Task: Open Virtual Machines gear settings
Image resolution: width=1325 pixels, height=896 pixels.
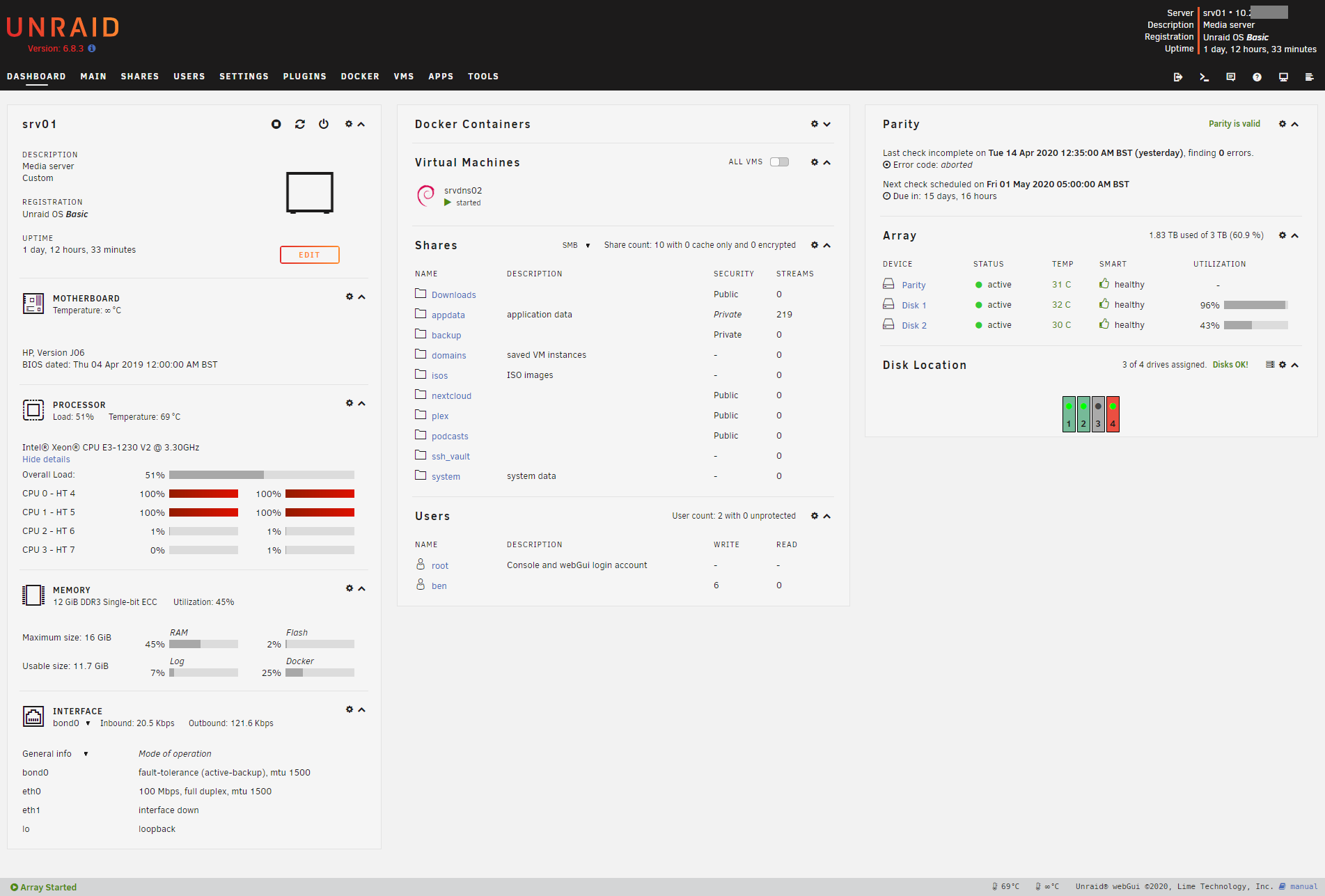Action: point(815,162)
